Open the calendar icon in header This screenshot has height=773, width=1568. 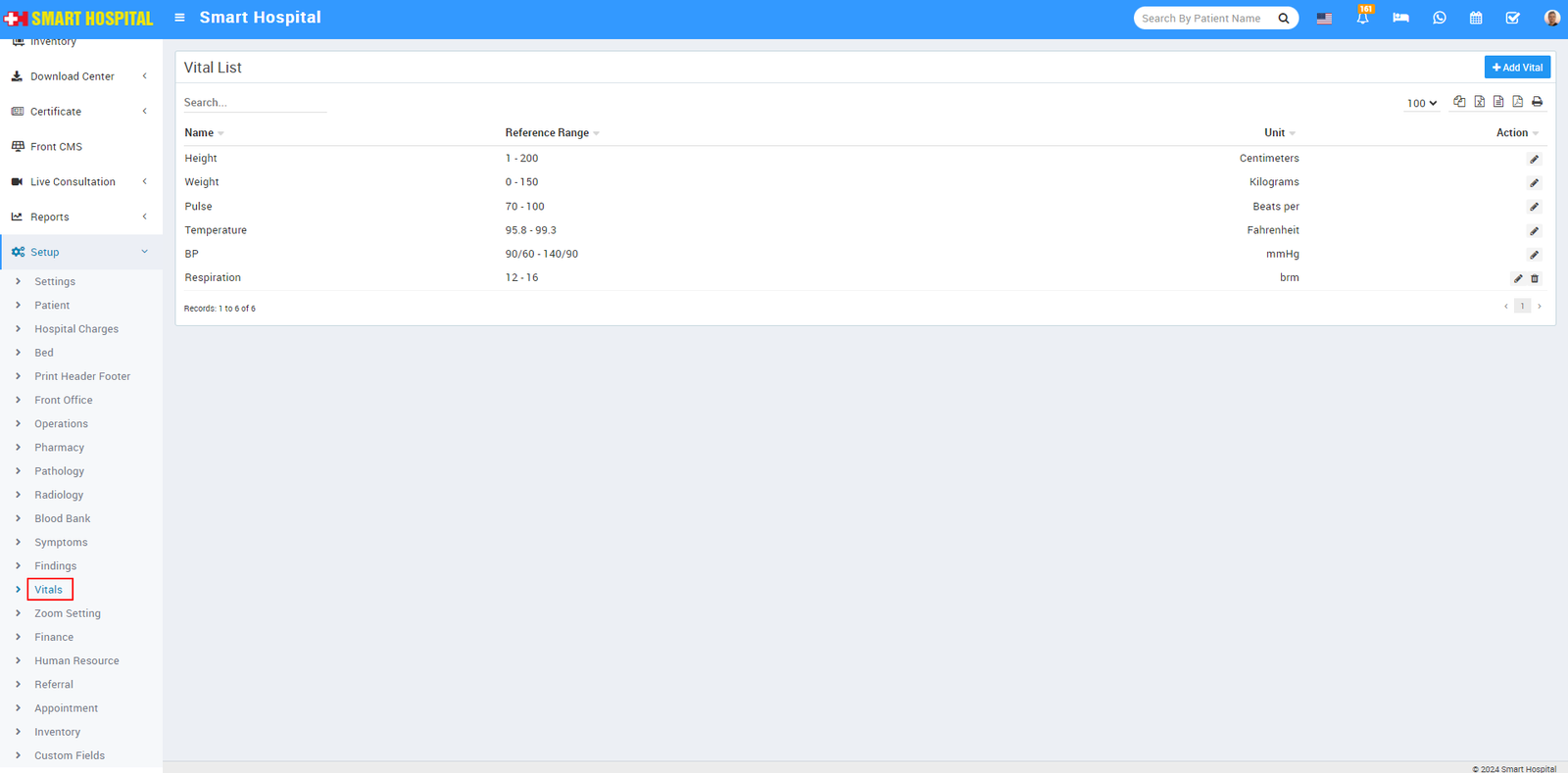coord(1476,19)
